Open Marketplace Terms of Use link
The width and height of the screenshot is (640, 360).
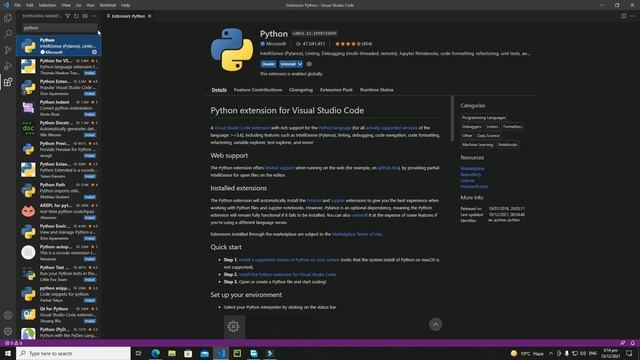[357, 234]
